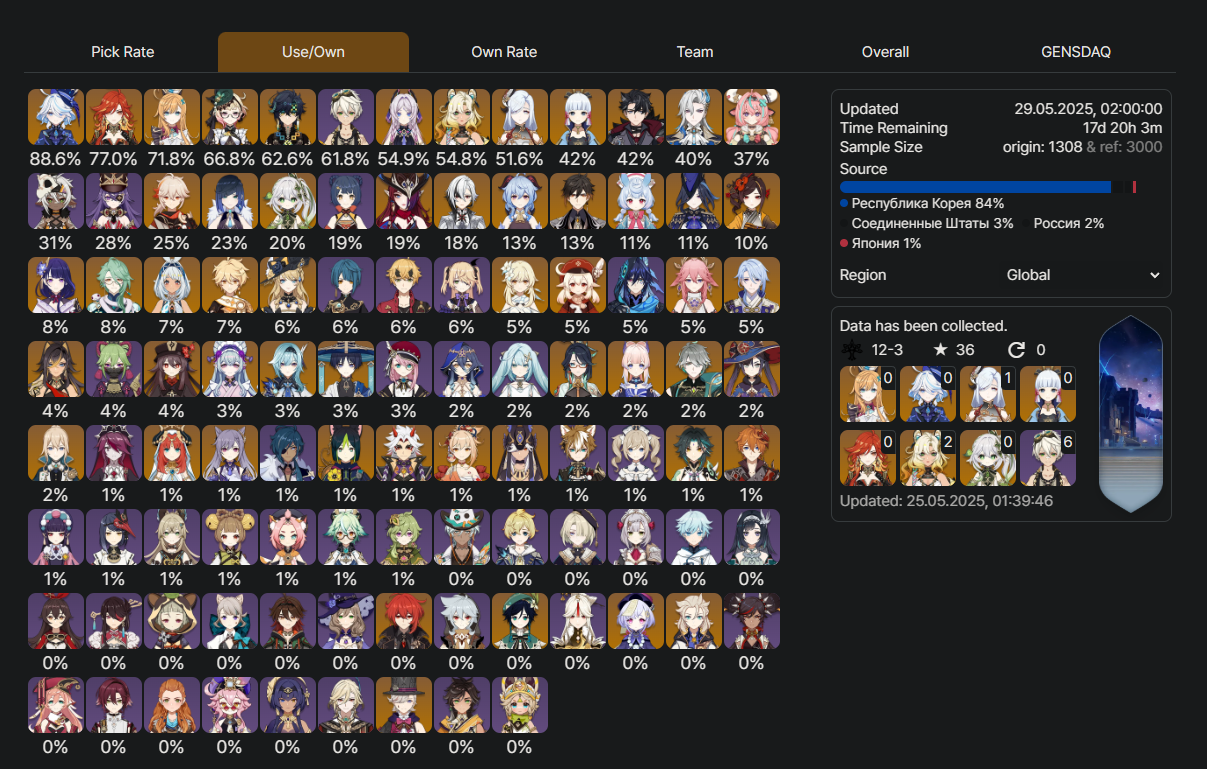
Task: Click the pink-haired character showing 37%
Action: [751, 118]
